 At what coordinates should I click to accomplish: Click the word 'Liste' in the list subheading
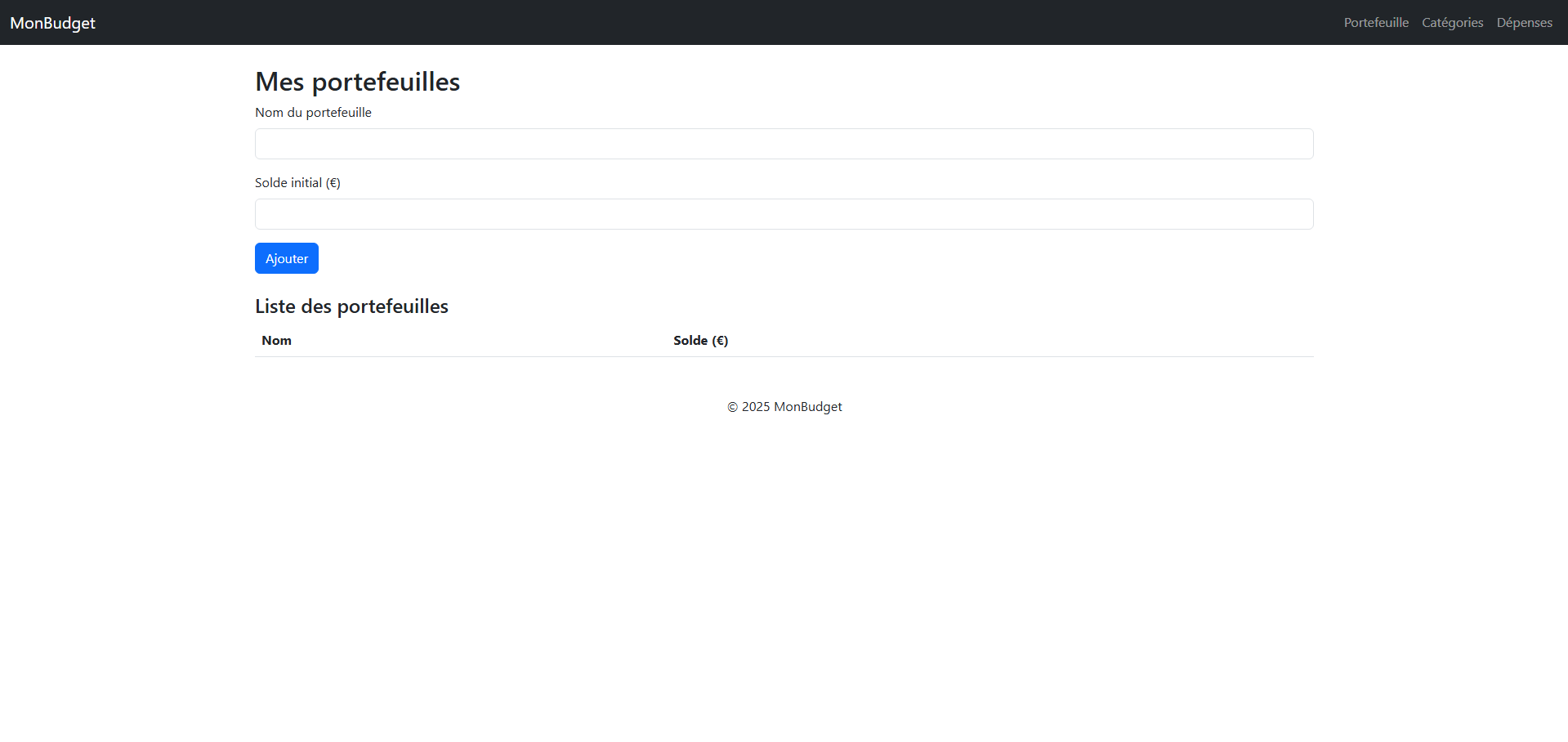[x=275, y=306]
